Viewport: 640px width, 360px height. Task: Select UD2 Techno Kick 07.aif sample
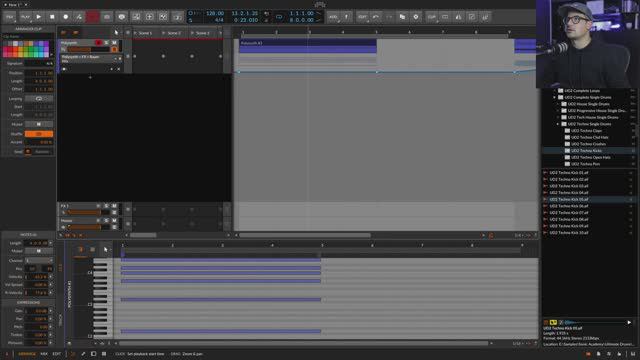point(569,213)
